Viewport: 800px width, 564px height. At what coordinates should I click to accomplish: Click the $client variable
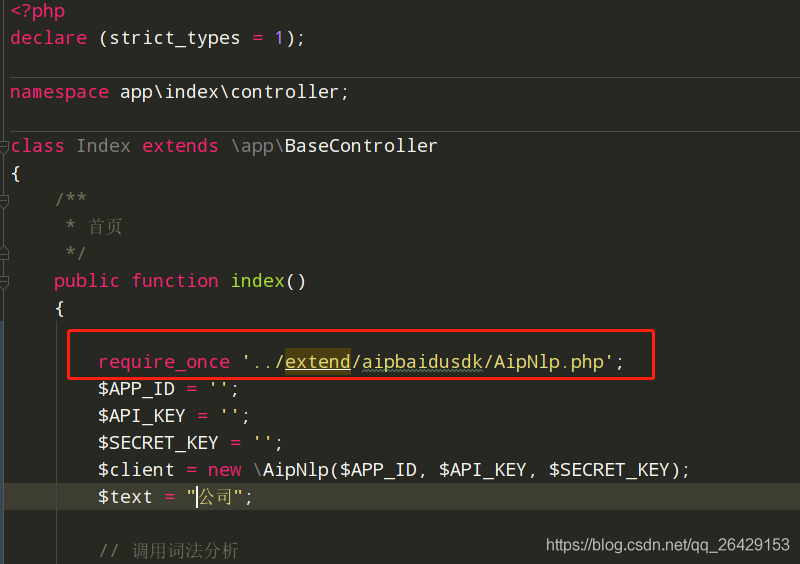136,470
